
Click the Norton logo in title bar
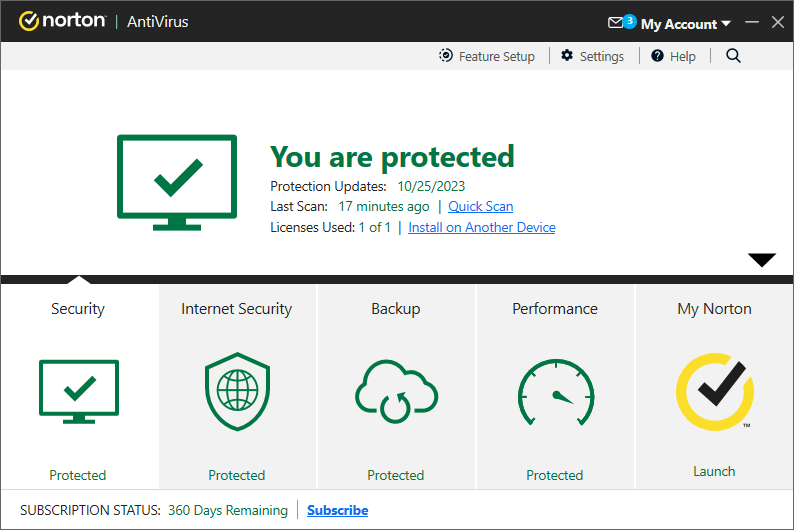[62, 21]
